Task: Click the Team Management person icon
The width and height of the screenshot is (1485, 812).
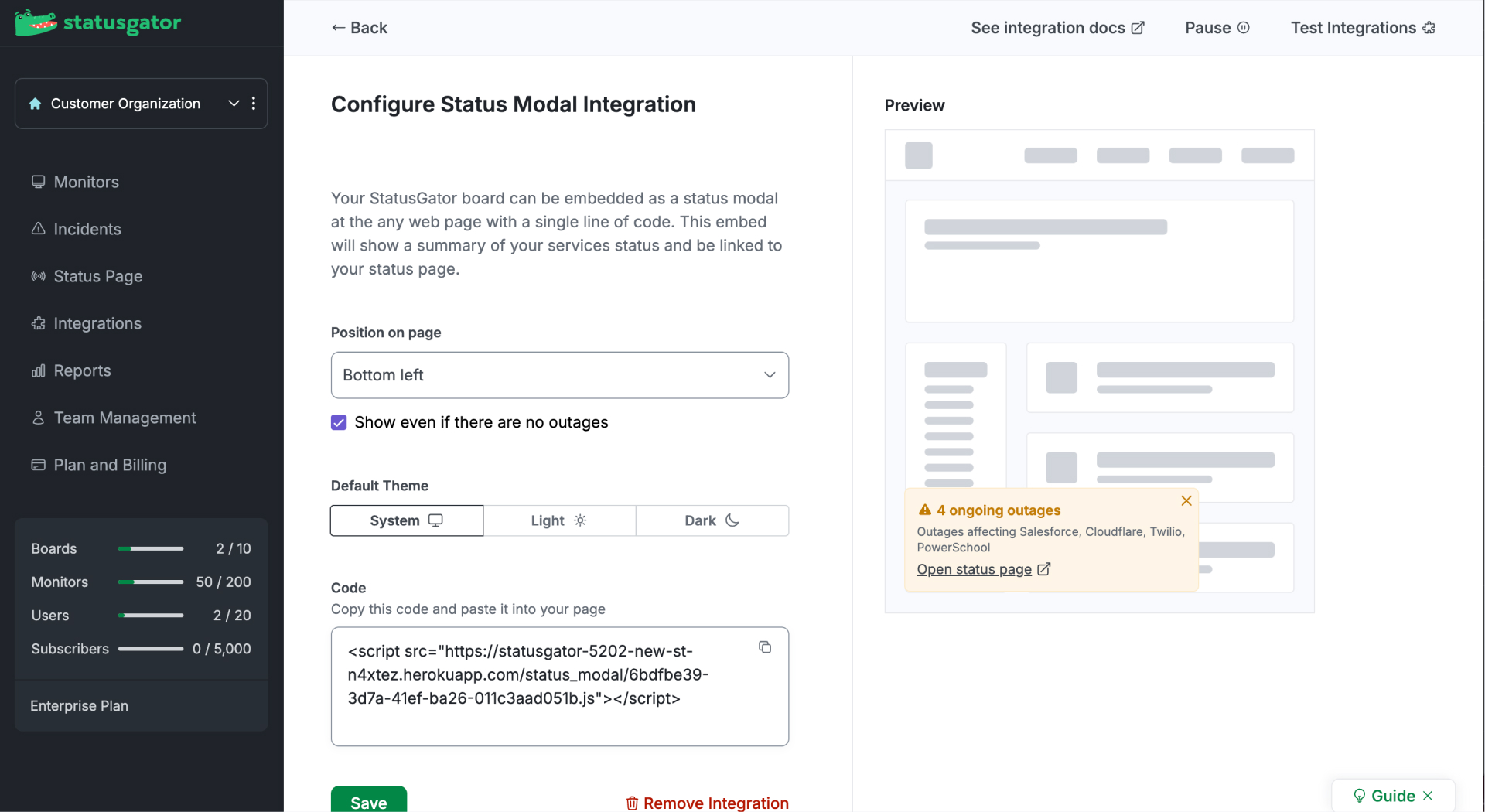Action: coord(38,418)
